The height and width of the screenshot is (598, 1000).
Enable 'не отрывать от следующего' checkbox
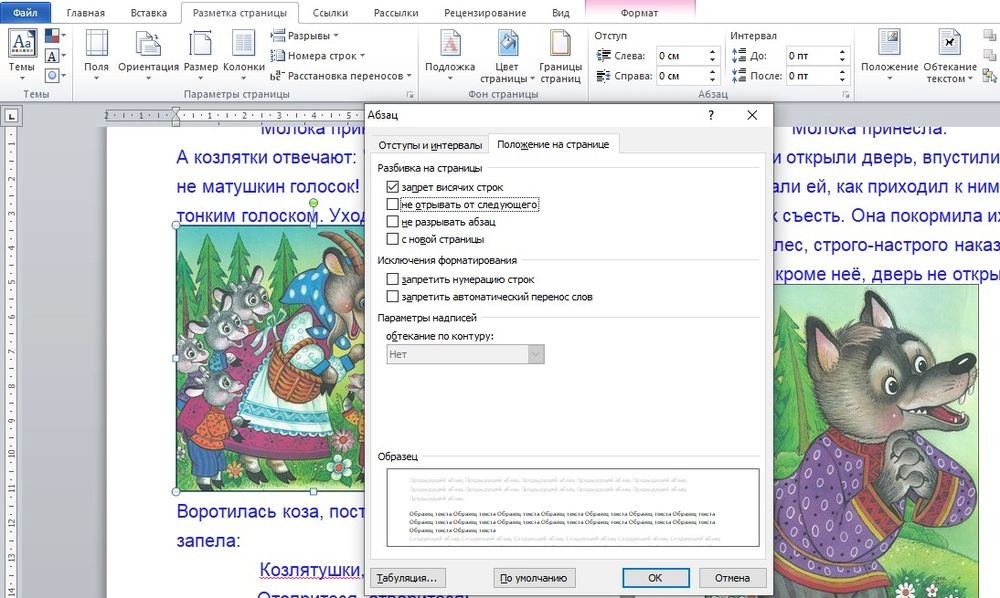point(392,204)
